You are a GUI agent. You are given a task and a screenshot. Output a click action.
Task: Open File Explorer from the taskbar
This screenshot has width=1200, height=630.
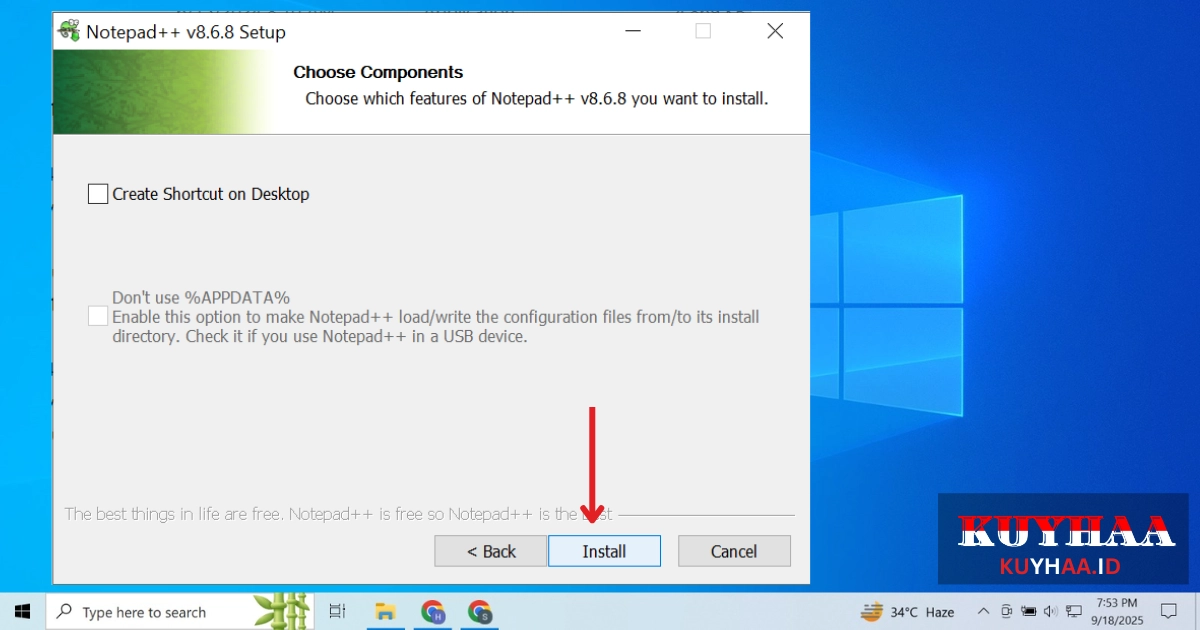coord(383,611)
